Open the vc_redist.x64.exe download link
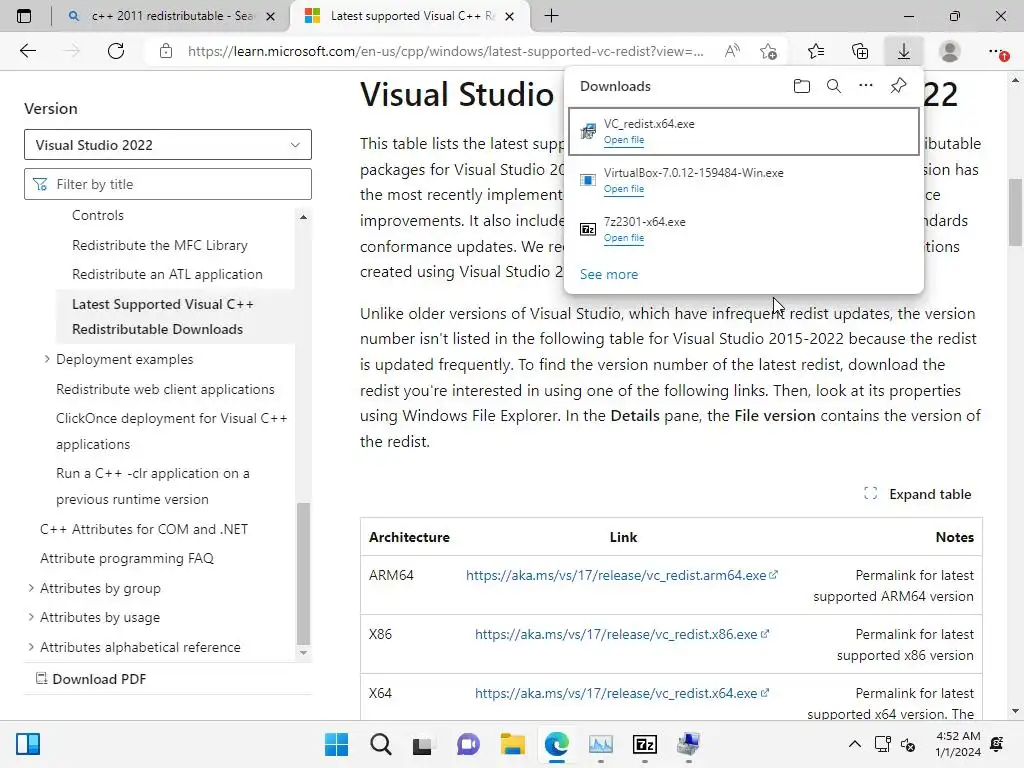This screenshot has height=768, width=1024. 622,693
